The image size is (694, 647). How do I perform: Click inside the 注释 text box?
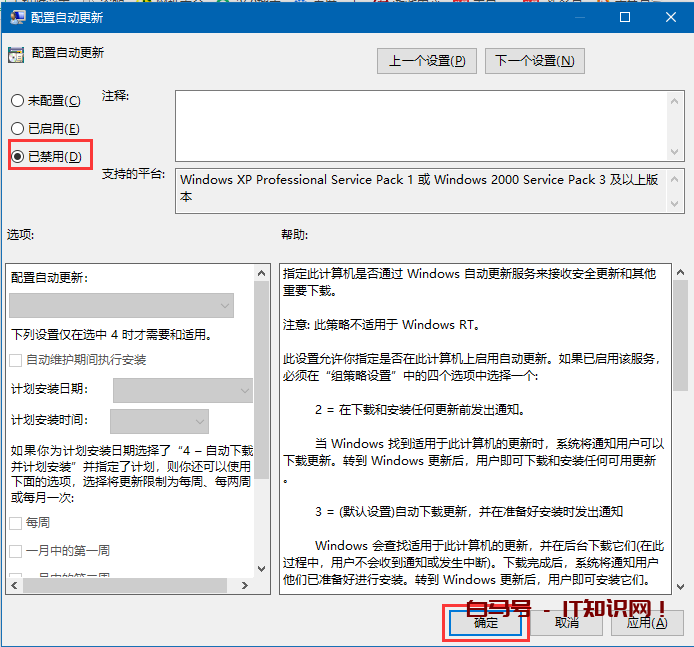(420, 125)
